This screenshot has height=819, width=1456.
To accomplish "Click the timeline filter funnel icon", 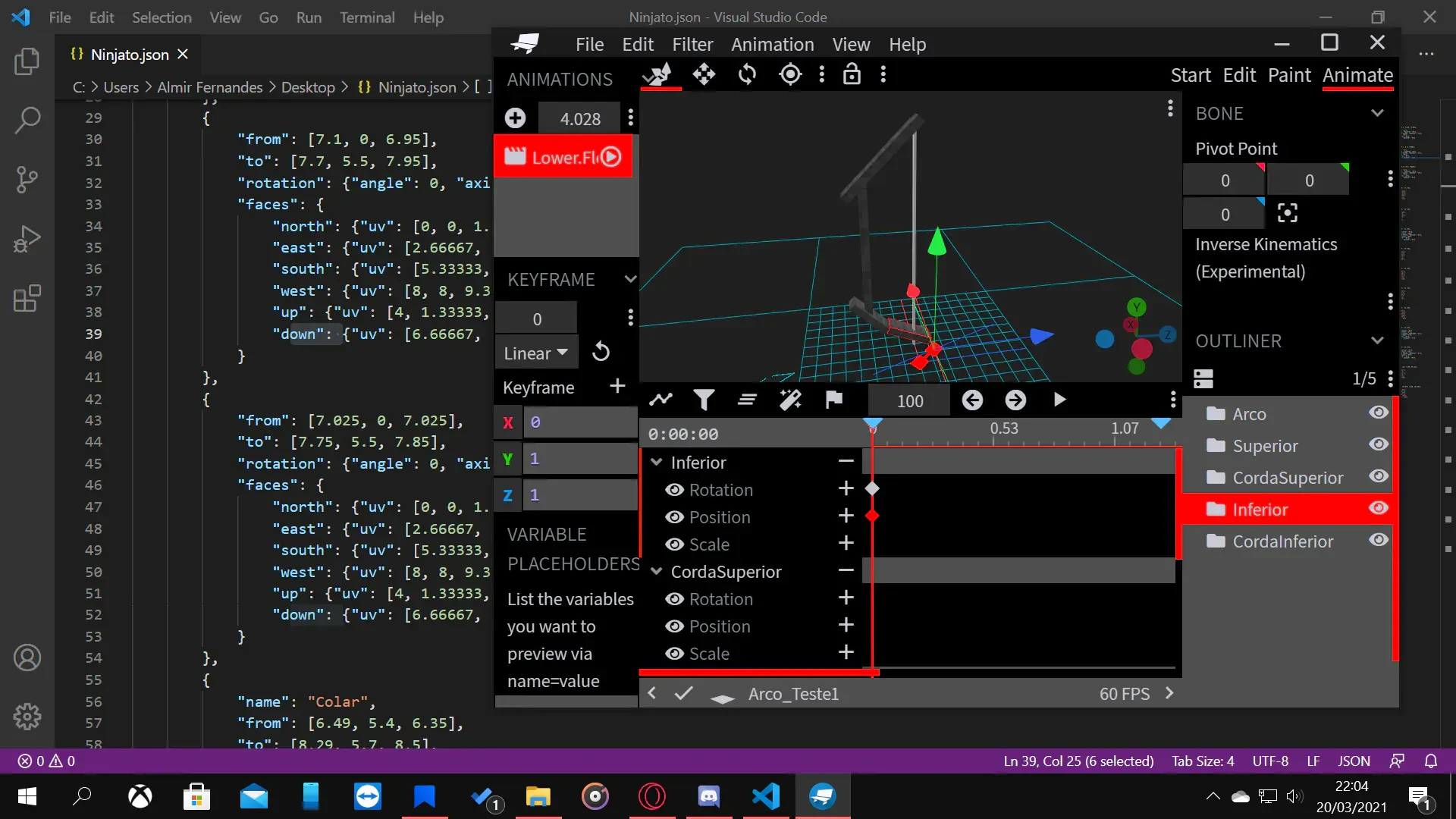I will pyautogui.click(x=704, y=400).
